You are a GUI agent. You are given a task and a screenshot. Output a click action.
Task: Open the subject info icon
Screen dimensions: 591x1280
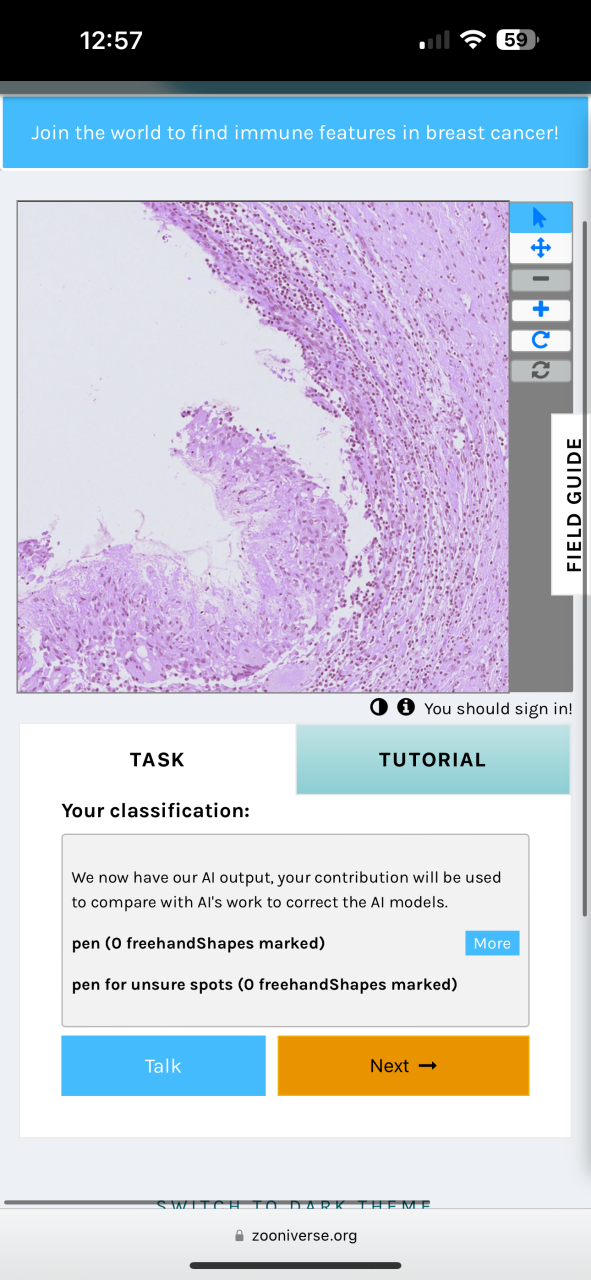[x=406, y=707]
